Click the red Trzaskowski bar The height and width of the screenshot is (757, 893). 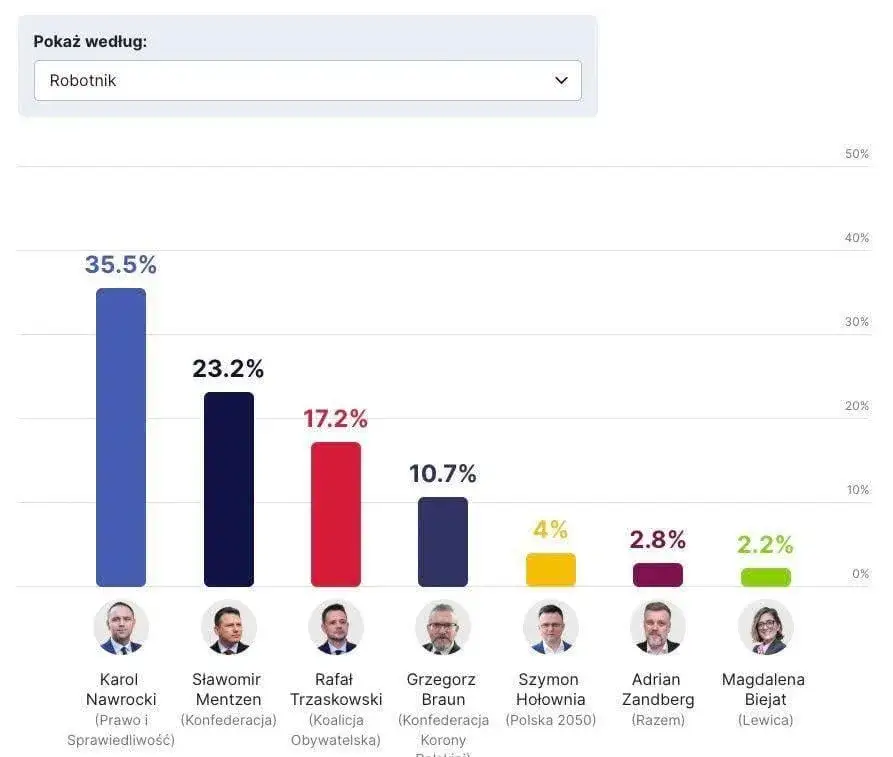[x=336, y=514]
